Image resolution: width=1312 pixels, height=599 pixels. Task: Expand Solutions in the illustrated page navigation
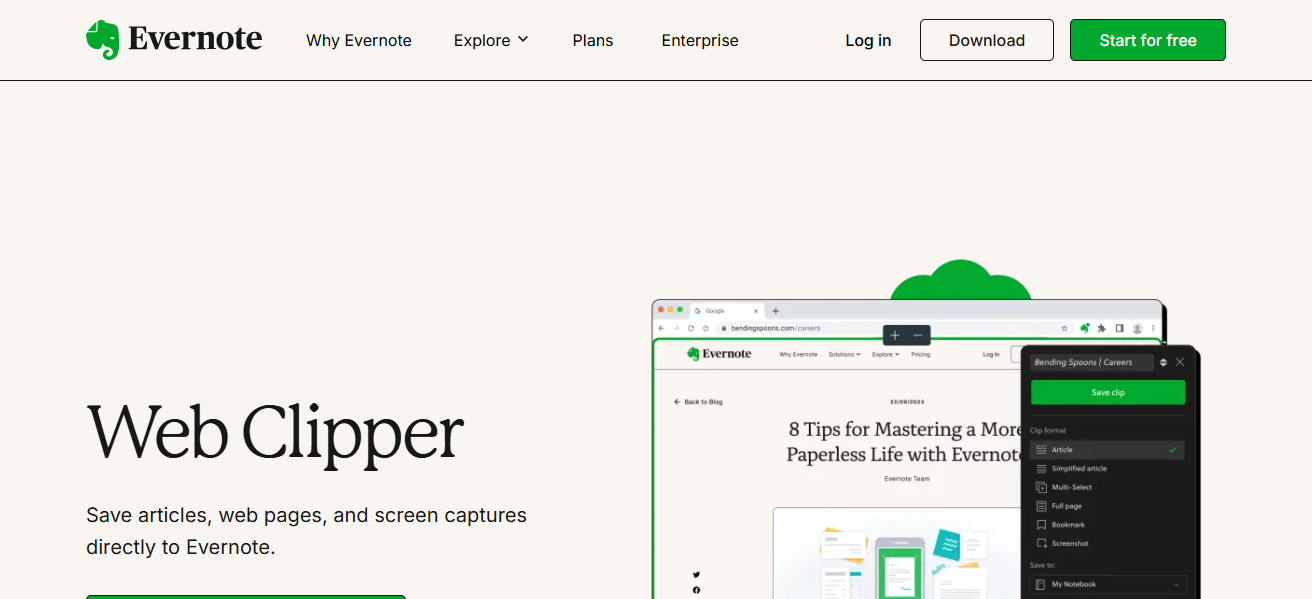coord(844,354)
